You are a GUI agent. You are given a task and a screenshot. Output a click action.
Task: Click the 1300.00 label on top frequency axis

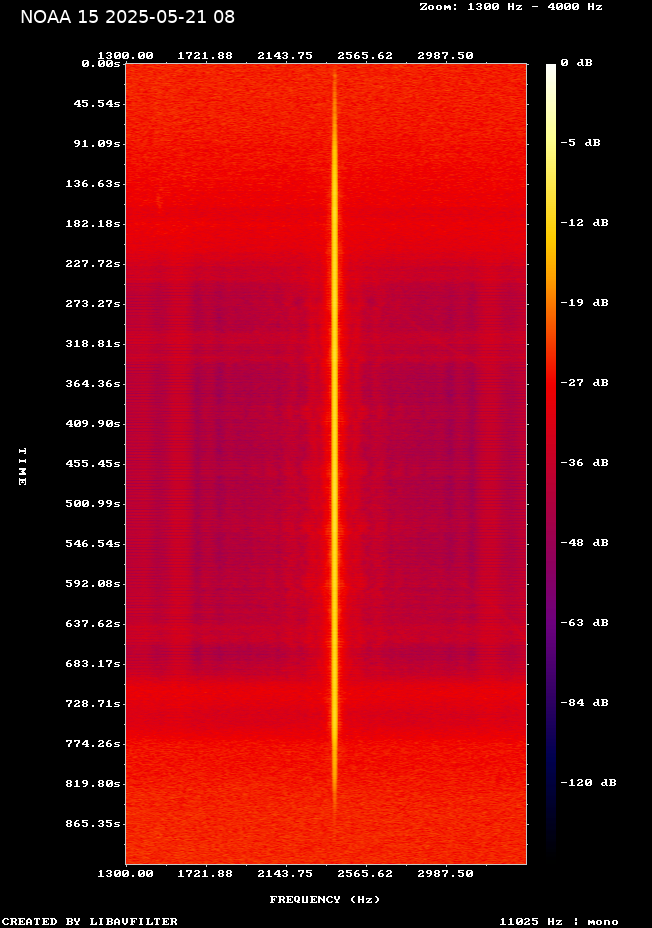click(125, 56)
